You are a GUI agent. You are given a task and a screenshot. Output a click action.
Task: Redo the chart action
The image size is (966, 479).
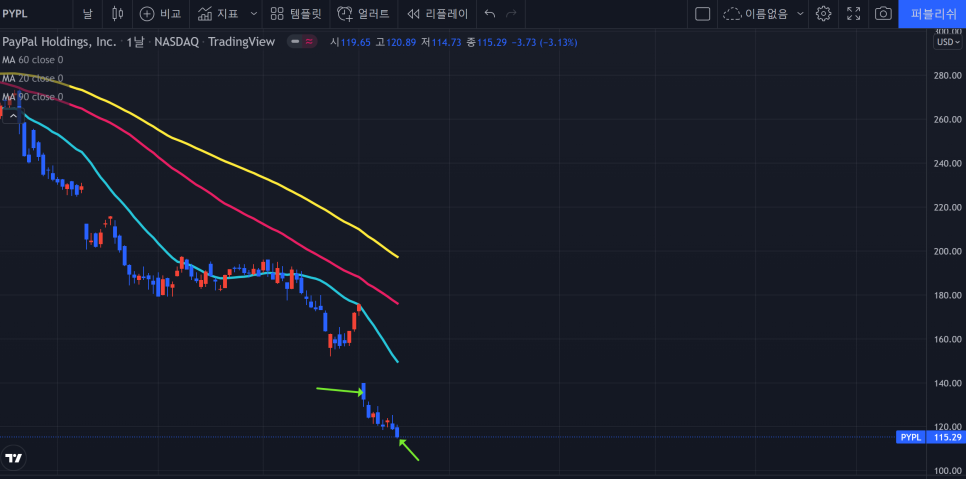[x=511, y=14]
